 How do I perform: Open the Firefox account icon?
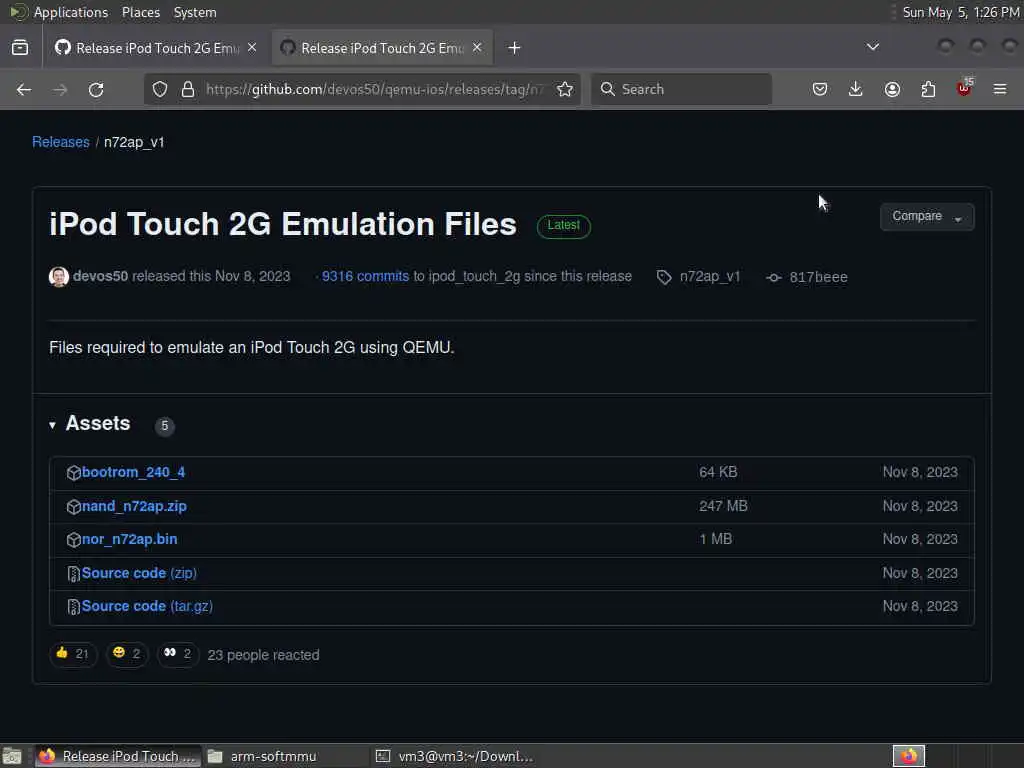(892, 89)
